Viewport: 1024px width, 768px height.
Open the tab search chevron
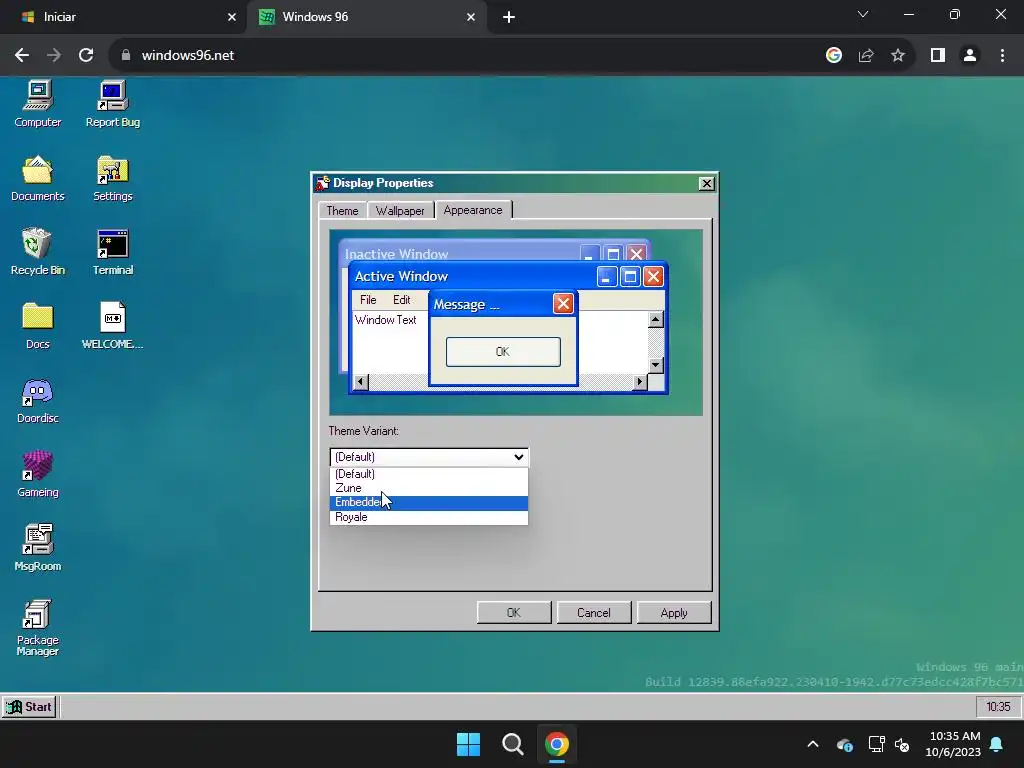(863, 14)
